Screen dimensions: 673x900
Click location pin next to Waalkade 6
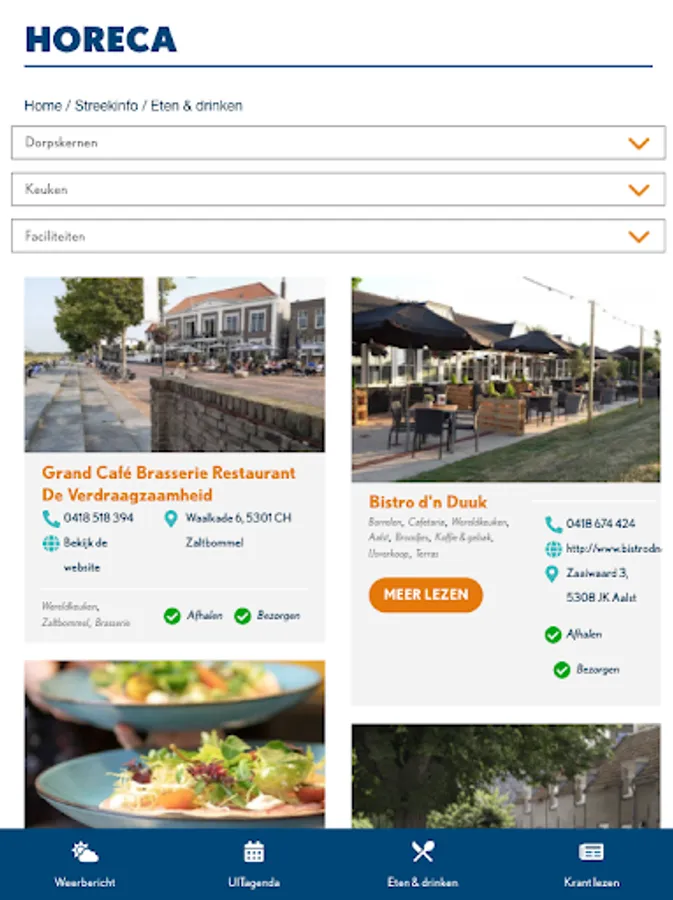[170, 519]
